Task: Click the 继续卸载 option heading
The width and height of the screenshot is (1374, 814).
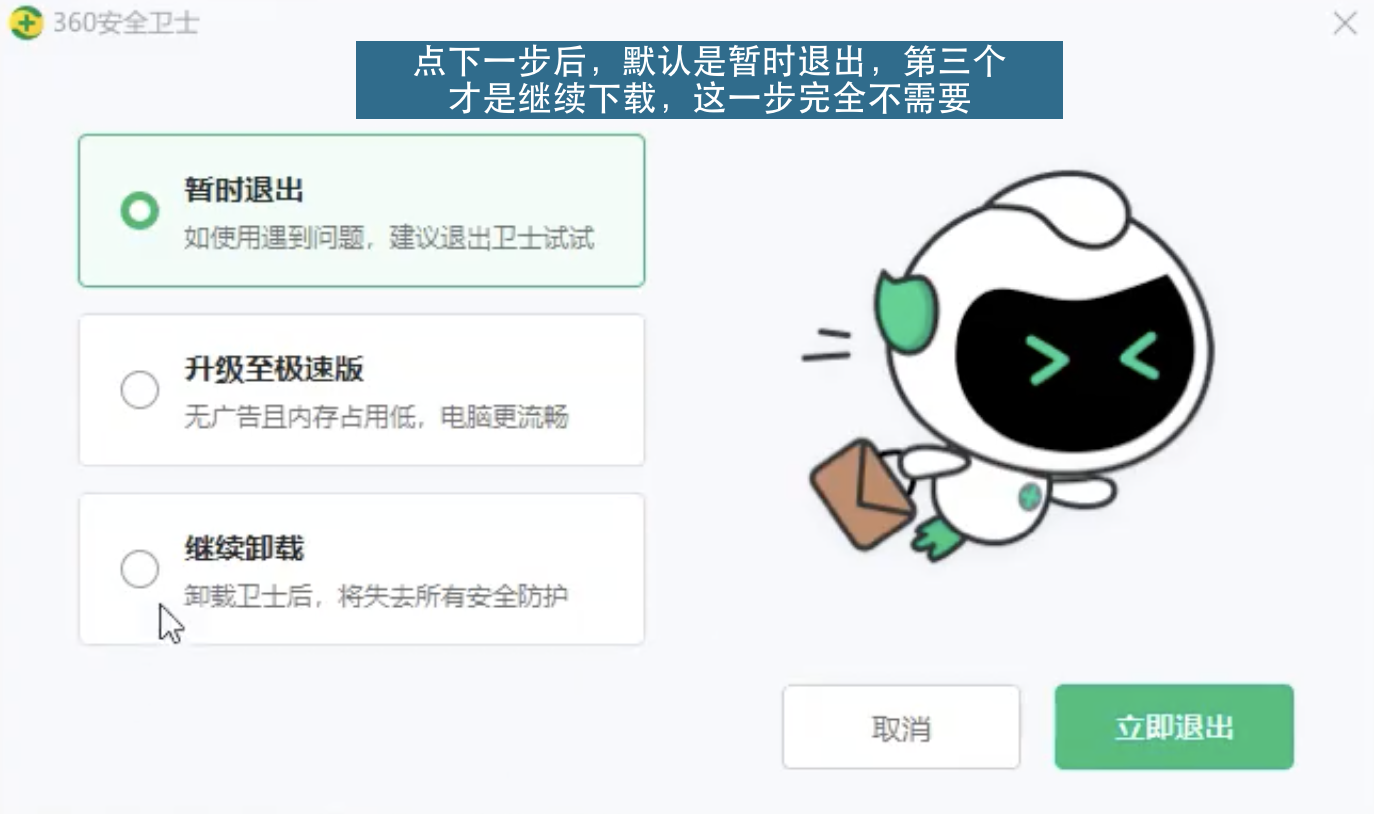Action: point(243,548)
